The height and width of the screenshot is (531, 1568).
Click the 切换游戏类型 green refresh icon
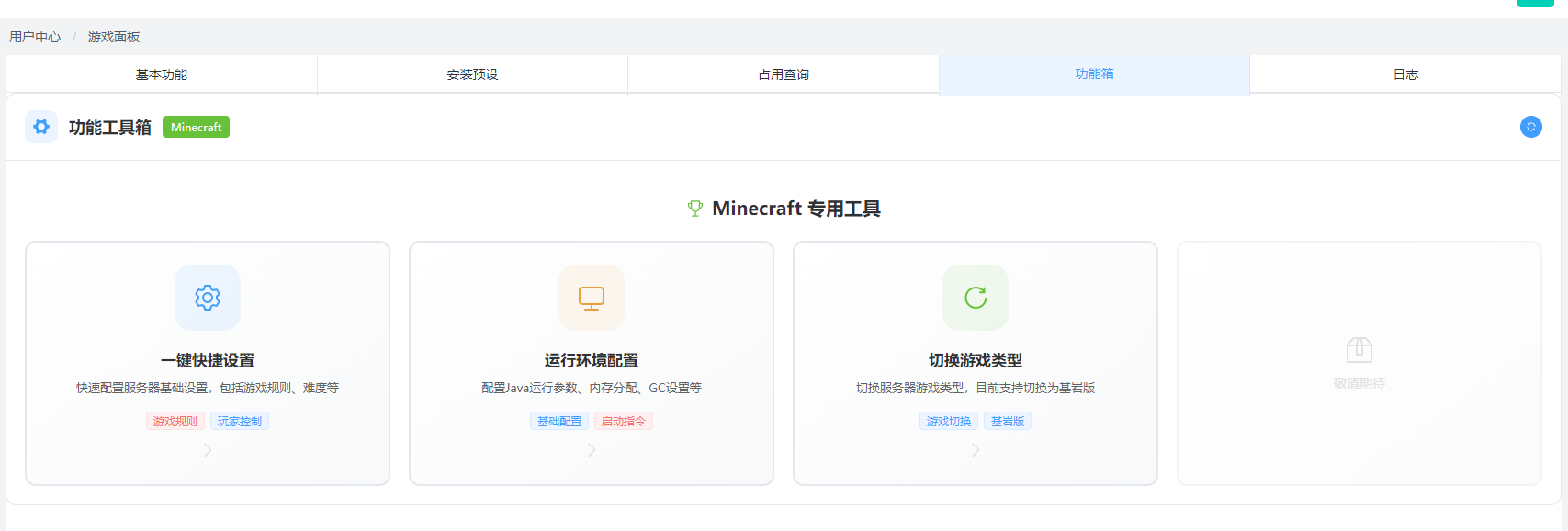(976, 298)
